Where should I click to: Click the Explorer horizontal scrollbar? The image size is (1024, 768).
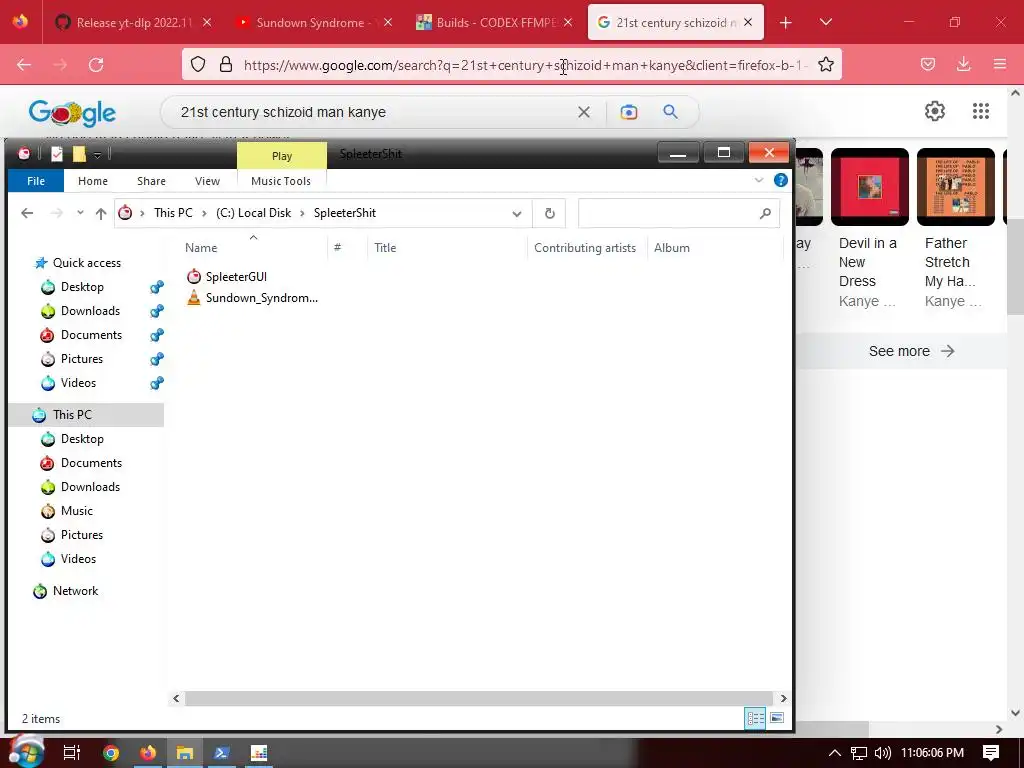(x=479, y=698)
